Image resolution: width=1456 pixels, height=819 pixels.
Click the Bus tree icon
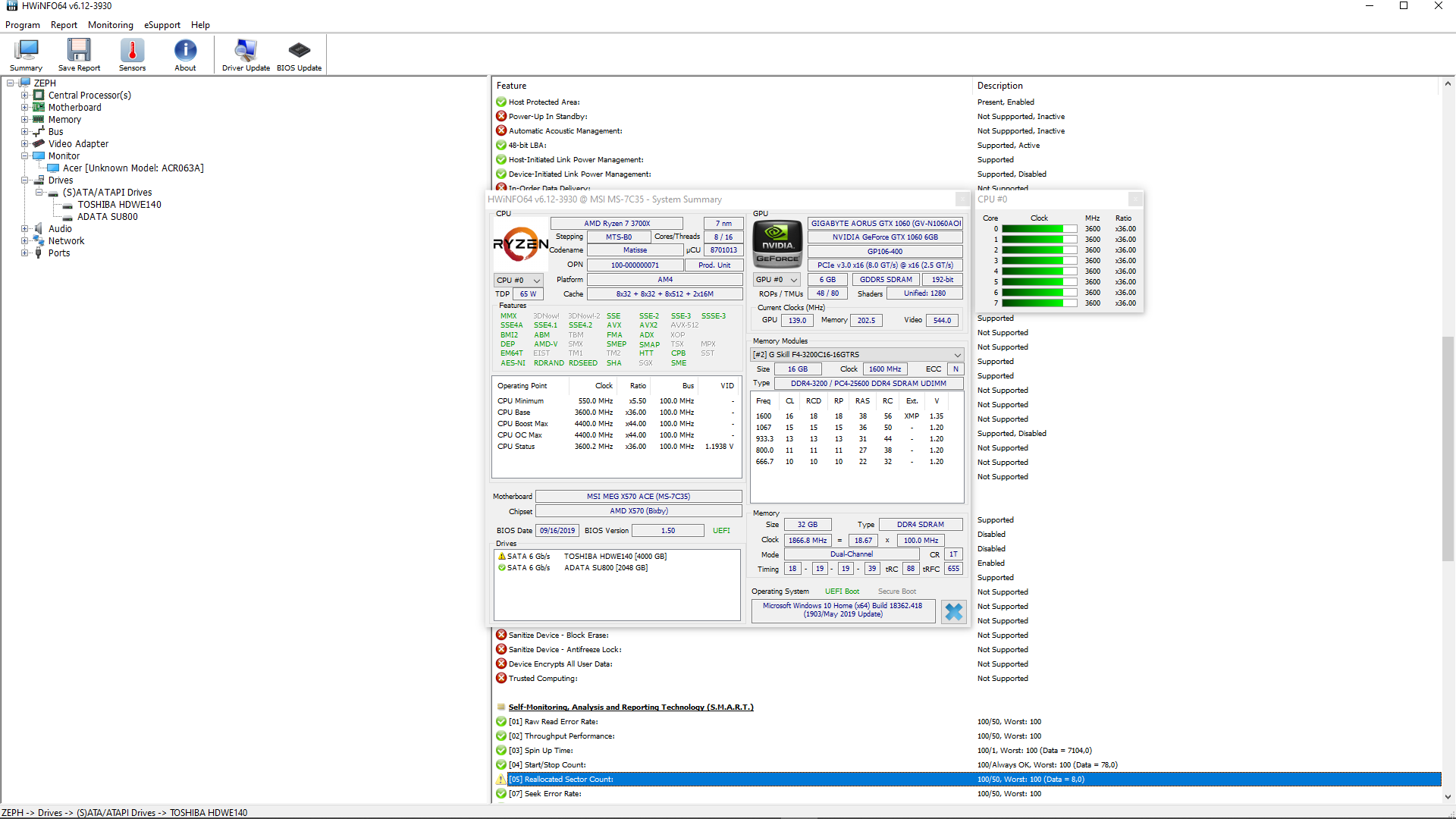click(x=39, y=131)
